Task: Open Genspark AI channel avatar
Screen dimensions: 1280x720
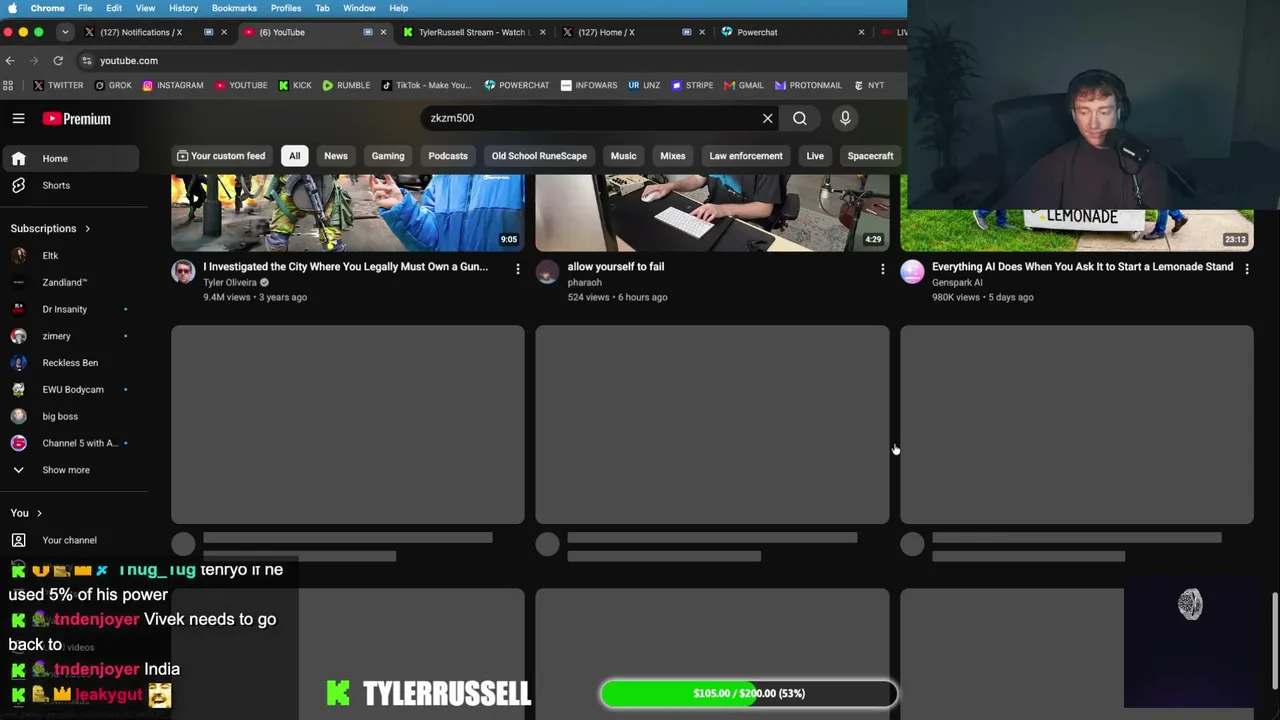Action: [x=912, y=272]
